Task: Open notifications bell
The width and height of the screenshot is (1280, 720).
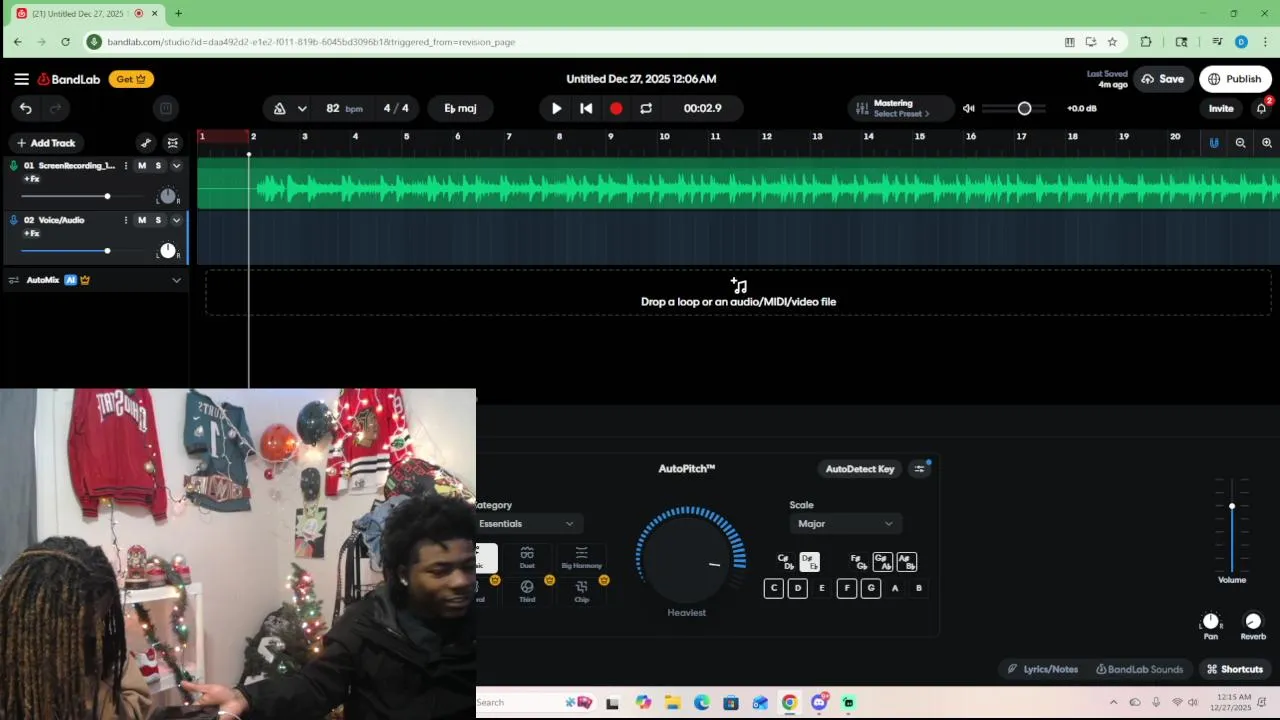Action: 1261,108
